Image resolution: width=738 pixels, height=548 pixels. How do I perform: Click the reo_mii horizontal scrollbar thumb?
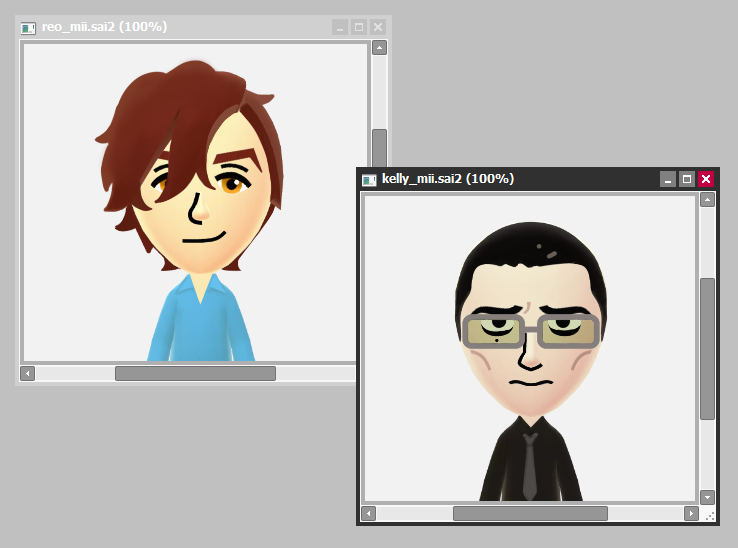pyautogui.click(x=195, y=374)
